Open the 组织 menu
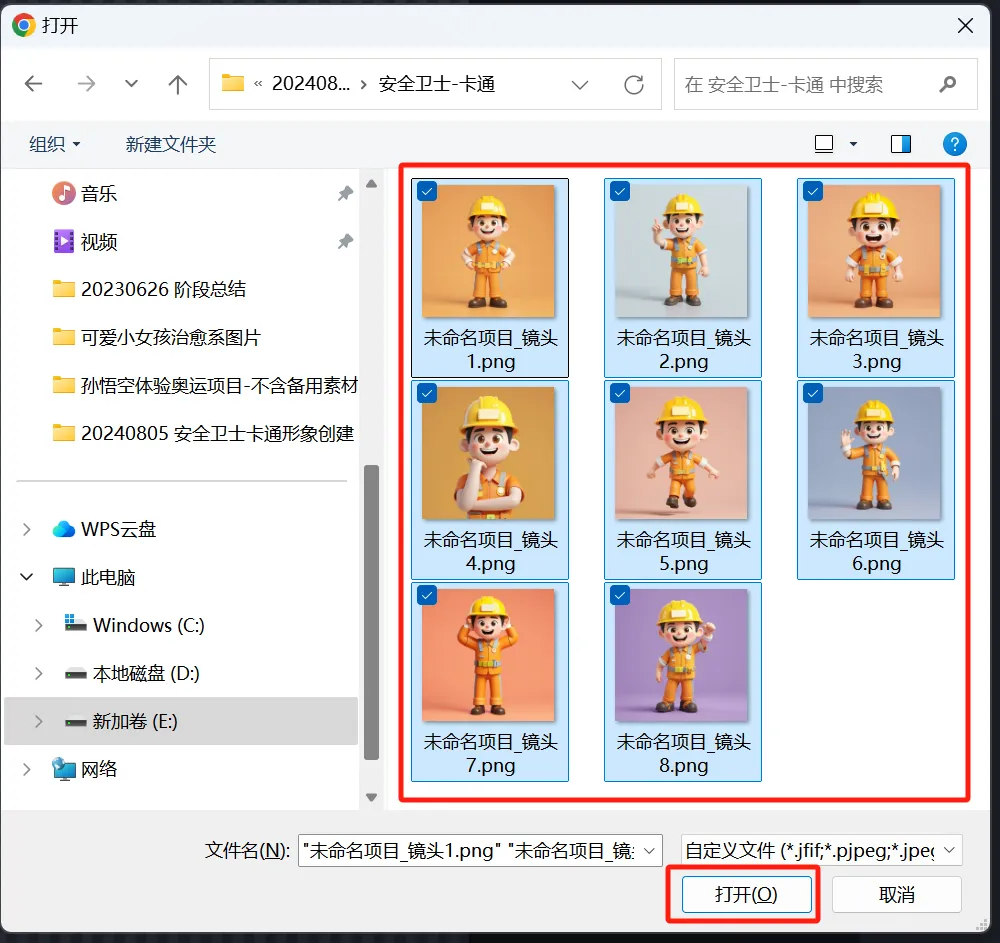Screen dimensions: 1000x943 (x=54, y=144)
